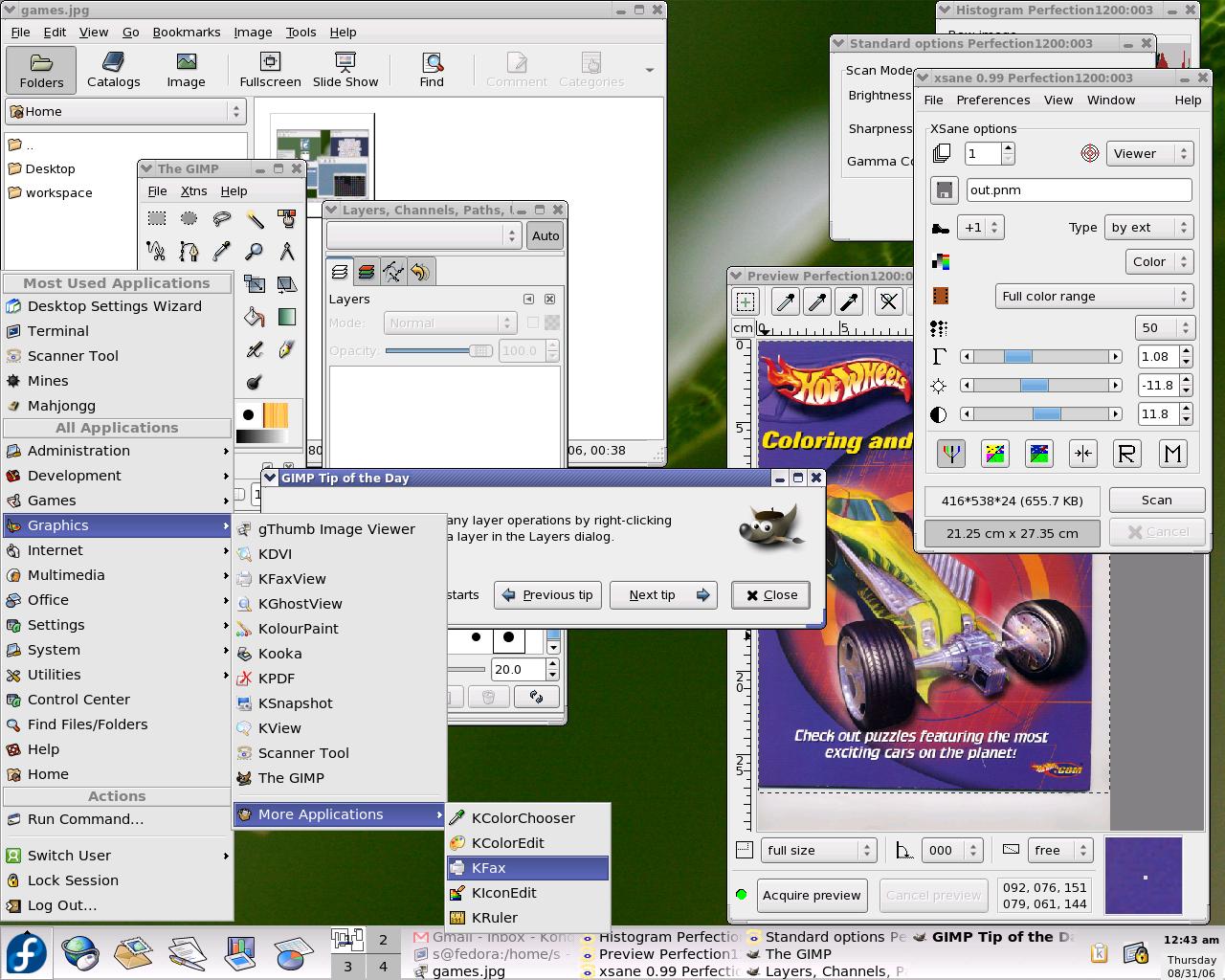Select GIMP Blend gradient tool
The height and width of the screenshot is (980, 1225).
pos(287,317)
